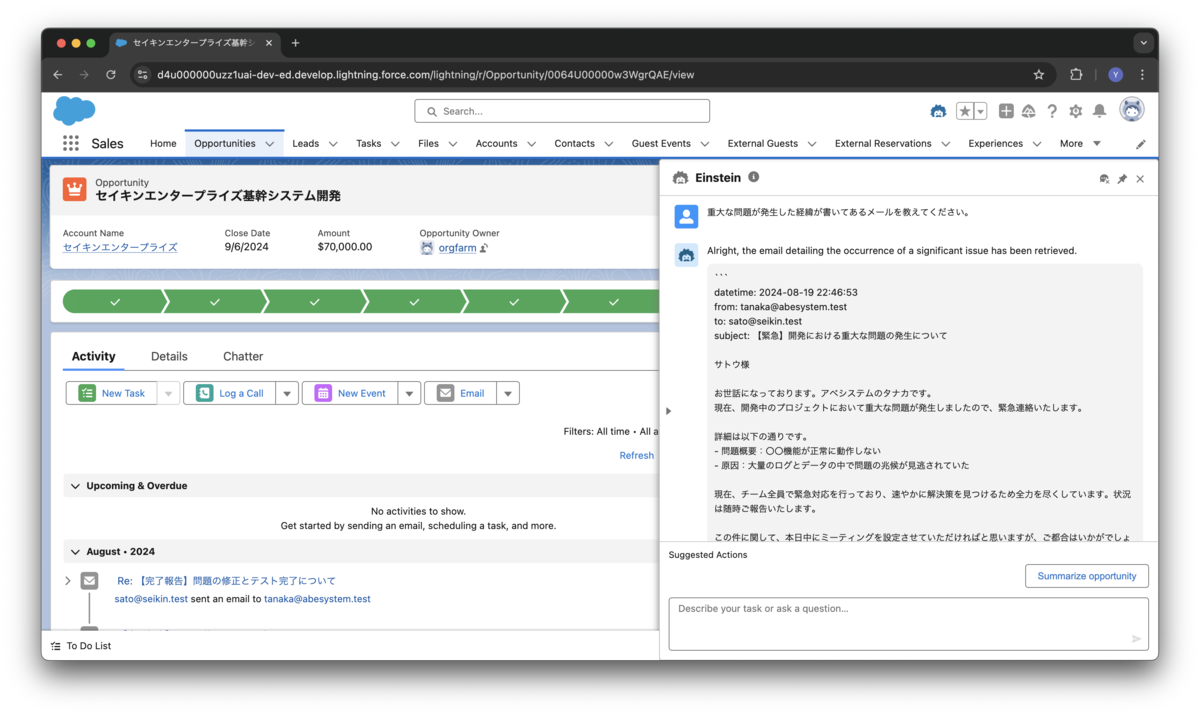
Task: Expand the Re: 【完了報告】 email entry
Action: tap(68, 581)
